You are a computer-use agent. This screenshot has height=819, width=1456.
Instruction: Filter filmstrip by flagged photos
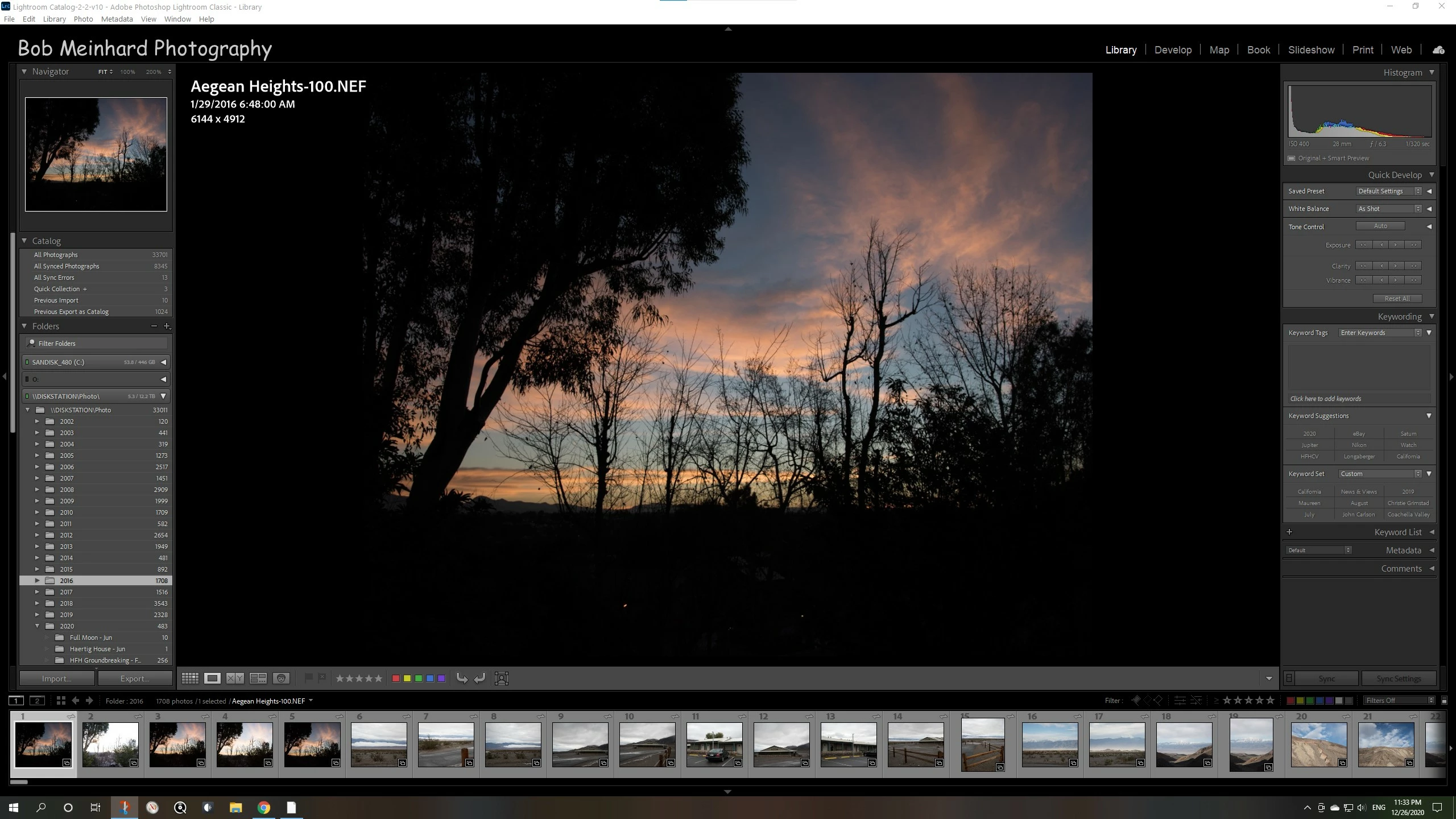1136,701
